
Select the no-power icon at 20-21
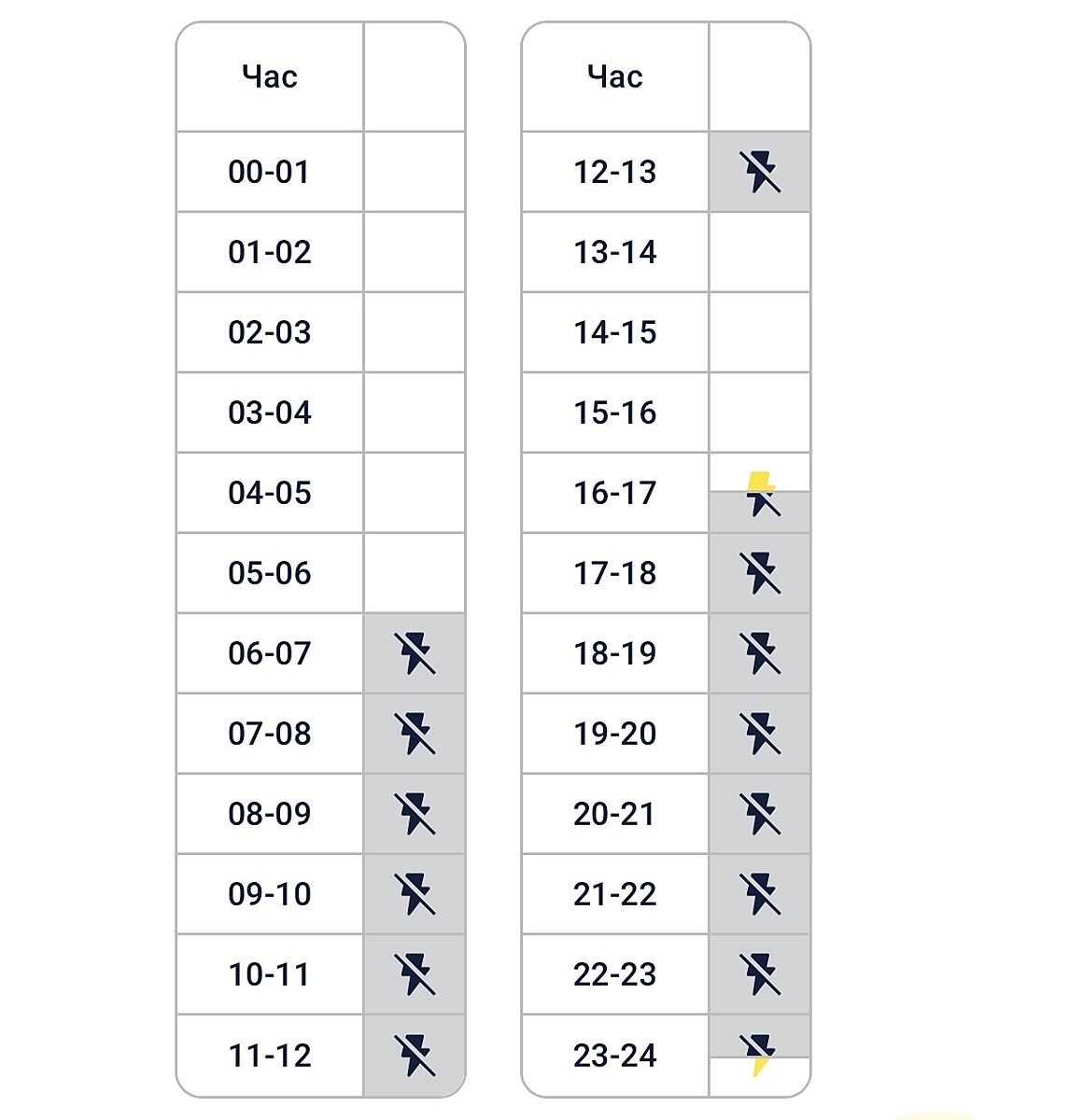point(760,814)
